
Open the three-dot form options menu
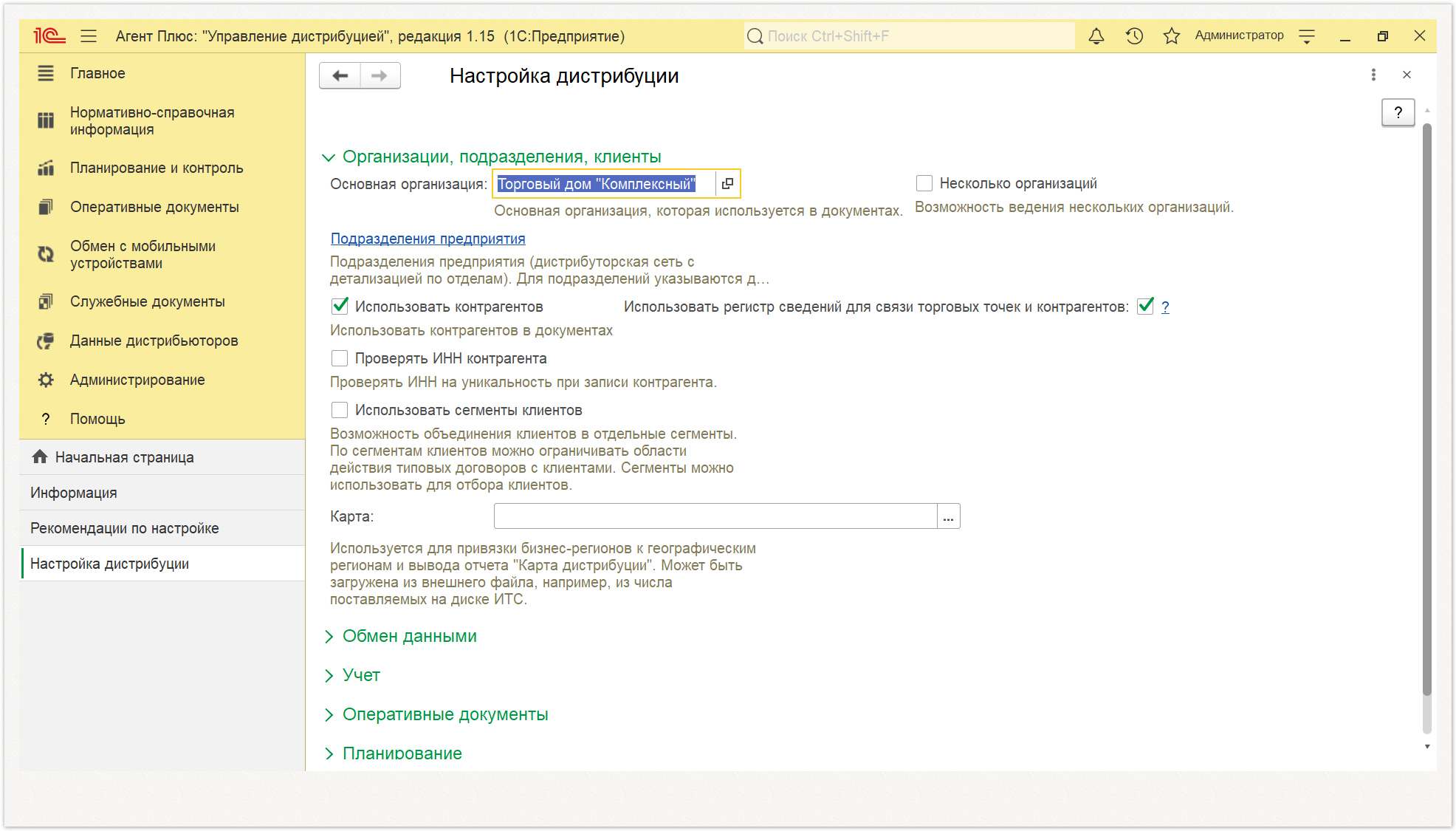click(1373, 75)
